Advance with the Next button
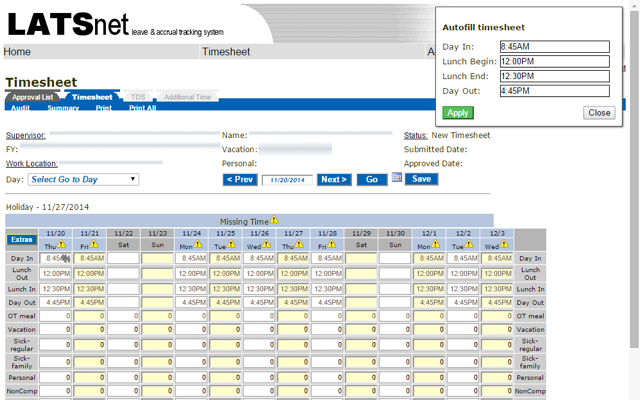The width and height of the screenshot is (640, 400). (x=334, y=180)
